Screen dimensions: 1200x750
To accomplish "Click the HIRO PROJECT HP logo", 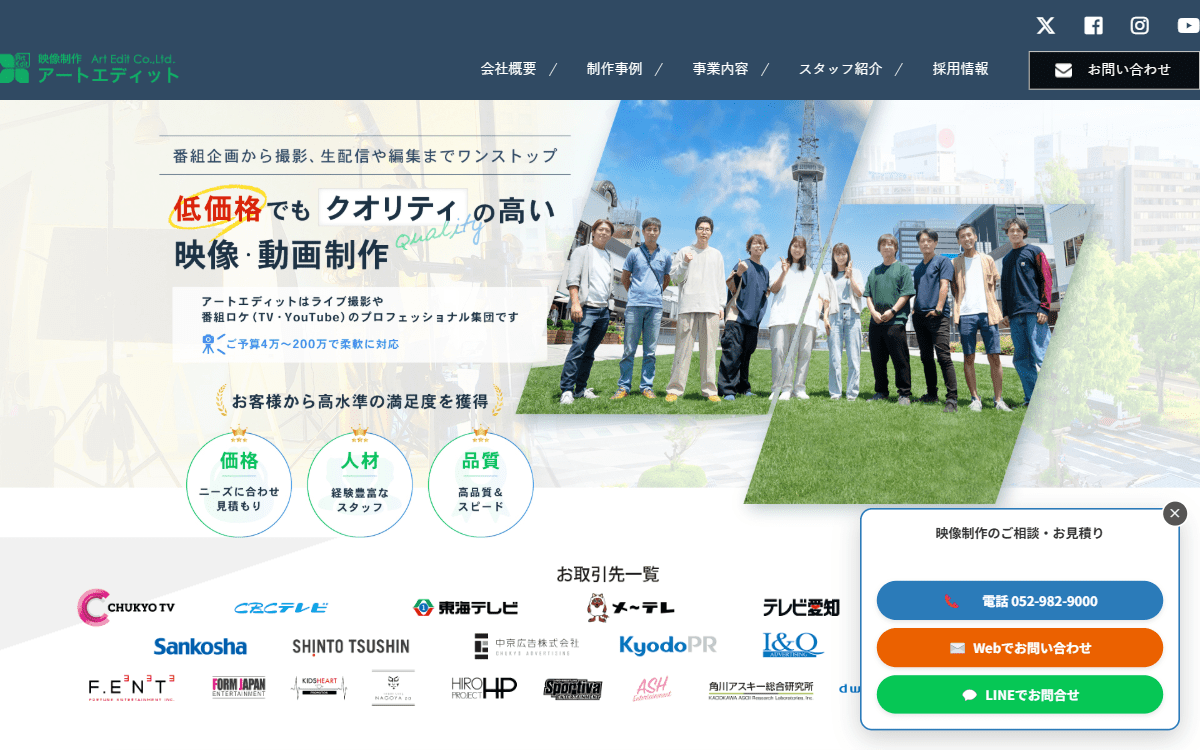I will (x=484, y=687).
